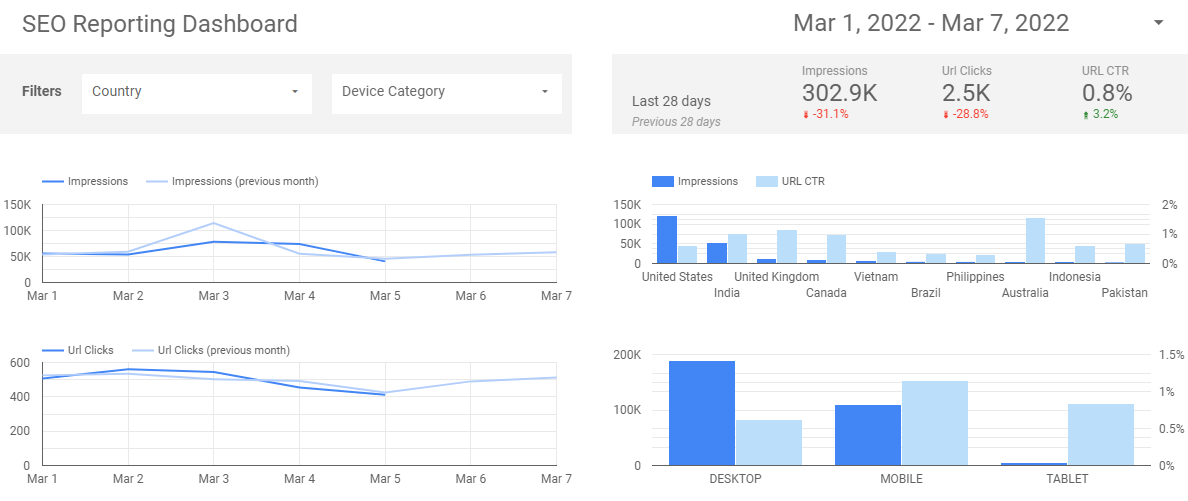
Task: Click the Impressions 302.9K scorecard
Action: point(839,93)
